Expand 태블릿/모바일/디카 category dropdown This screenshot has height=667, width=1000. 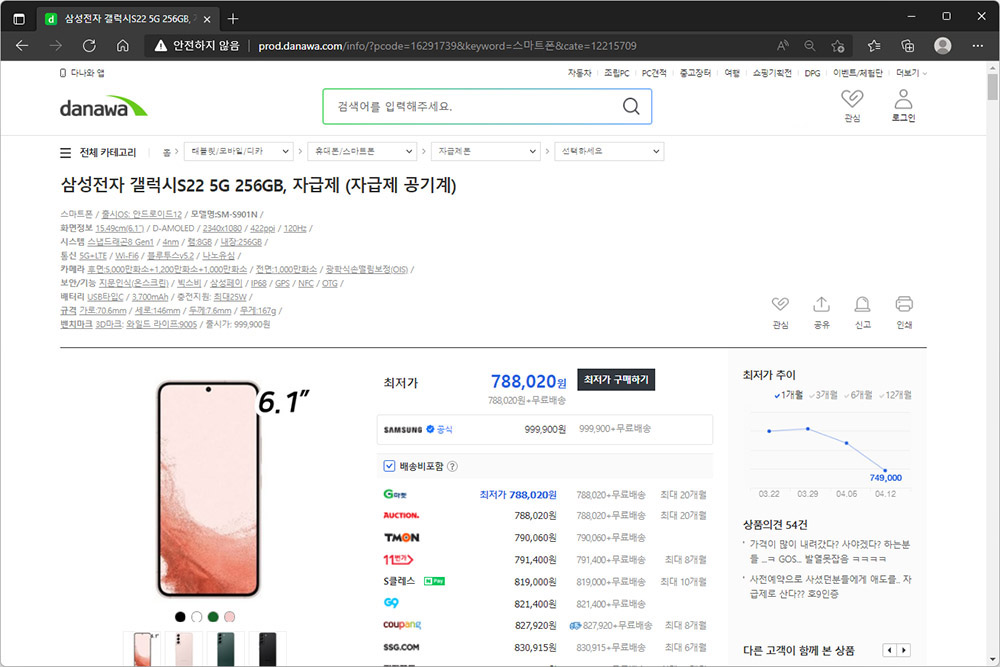point(239,151)
